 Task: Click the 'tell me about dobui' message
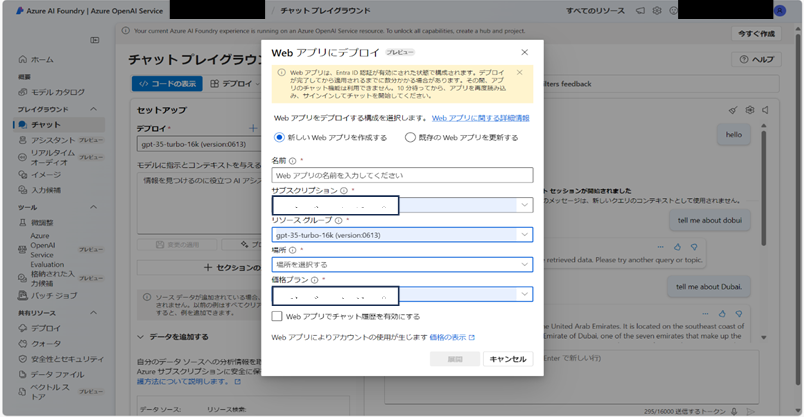click(710, 221)
